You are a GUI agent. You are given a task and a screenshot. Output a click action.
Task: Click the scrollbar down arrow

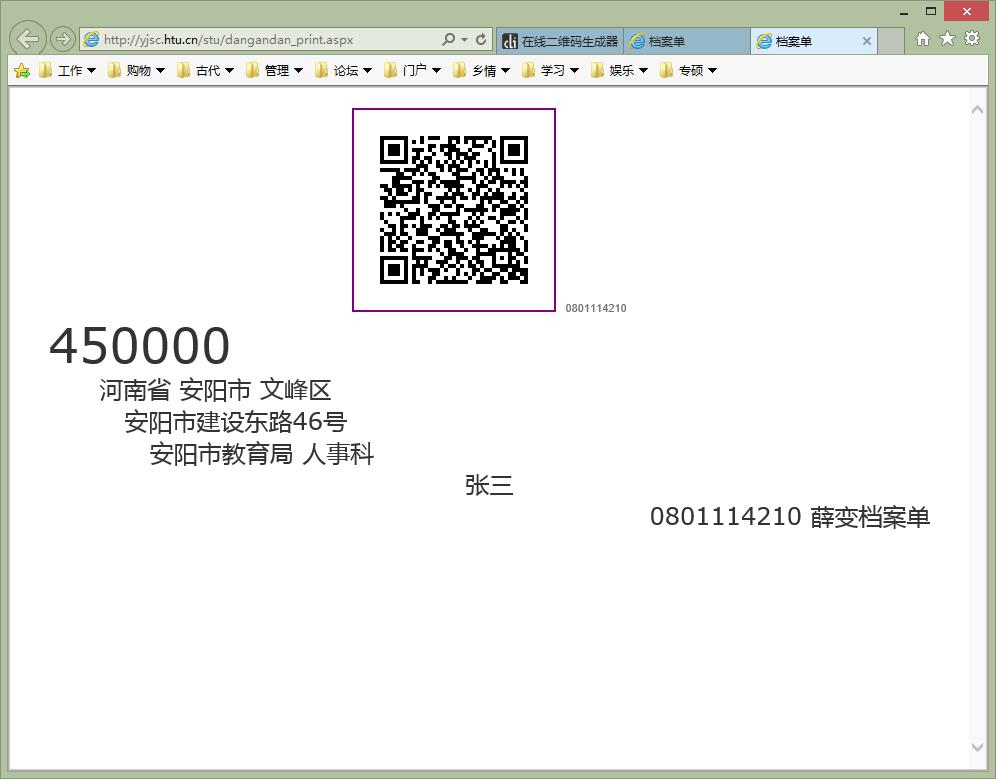pyautogui.click(x=977, y=747)
